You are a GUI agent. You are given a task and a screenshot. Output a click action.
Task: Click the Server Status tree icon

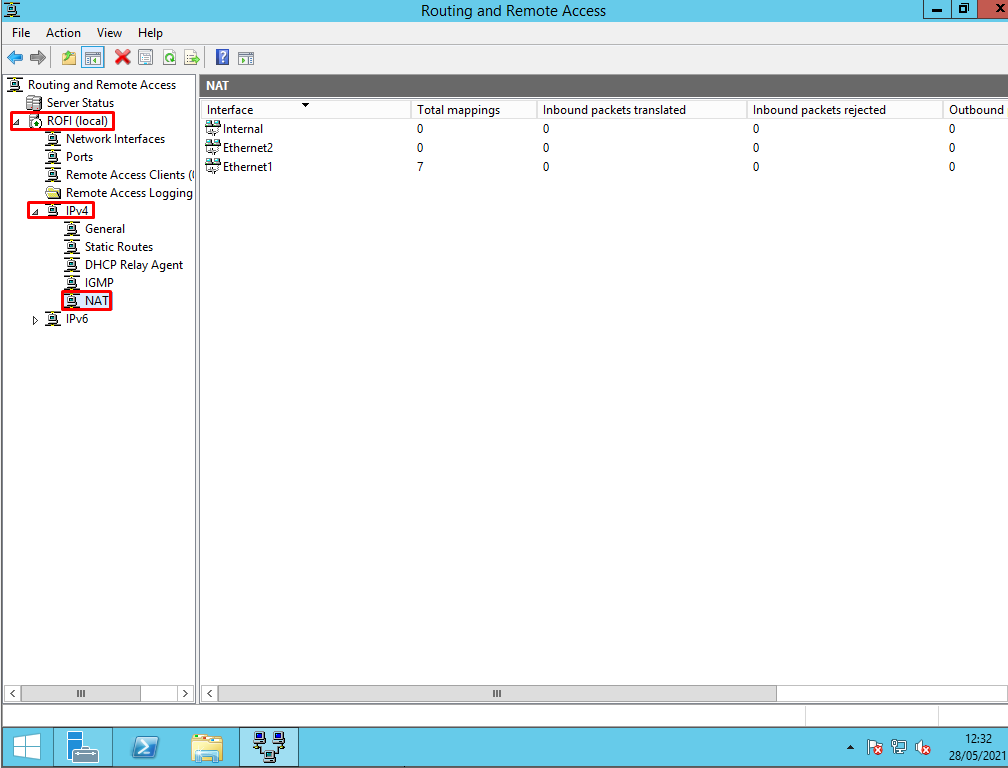(34, 103)
